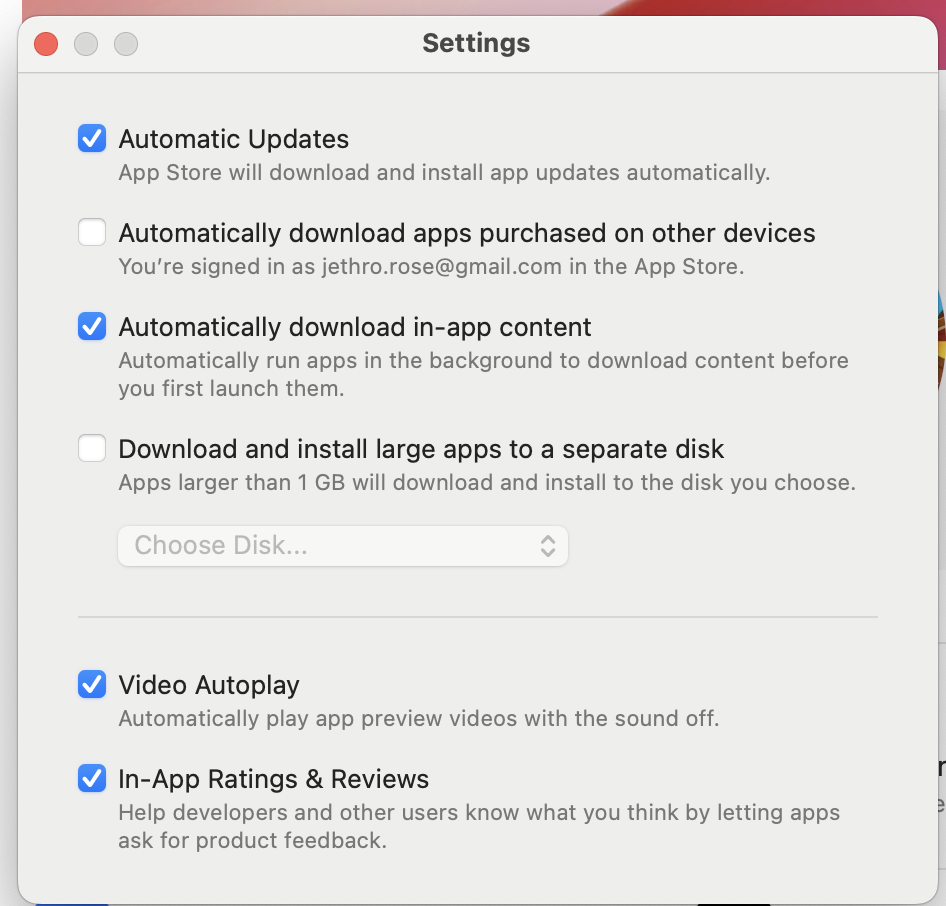Enable automatic download of purchased apps checkbox

[92, 232]
